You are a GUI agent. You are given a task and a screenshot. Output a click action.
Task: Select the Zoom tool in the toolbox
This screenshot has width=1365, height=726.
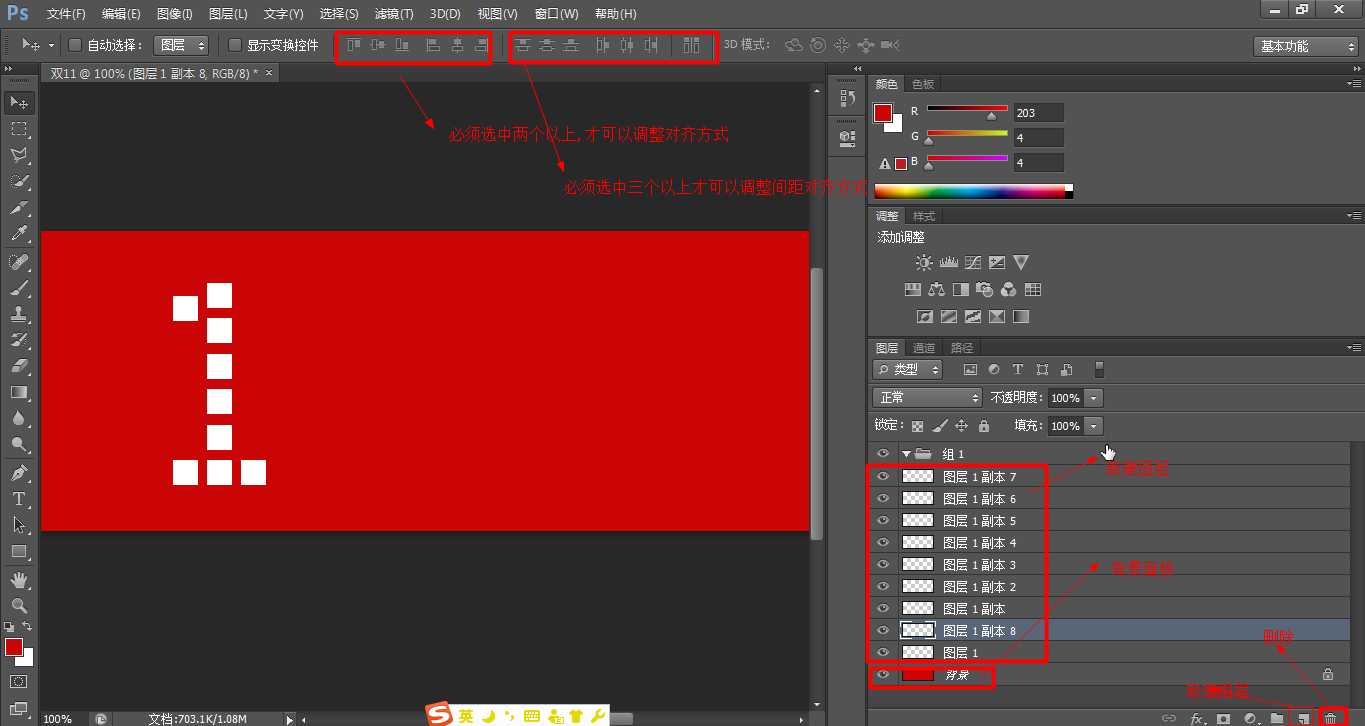19,606
